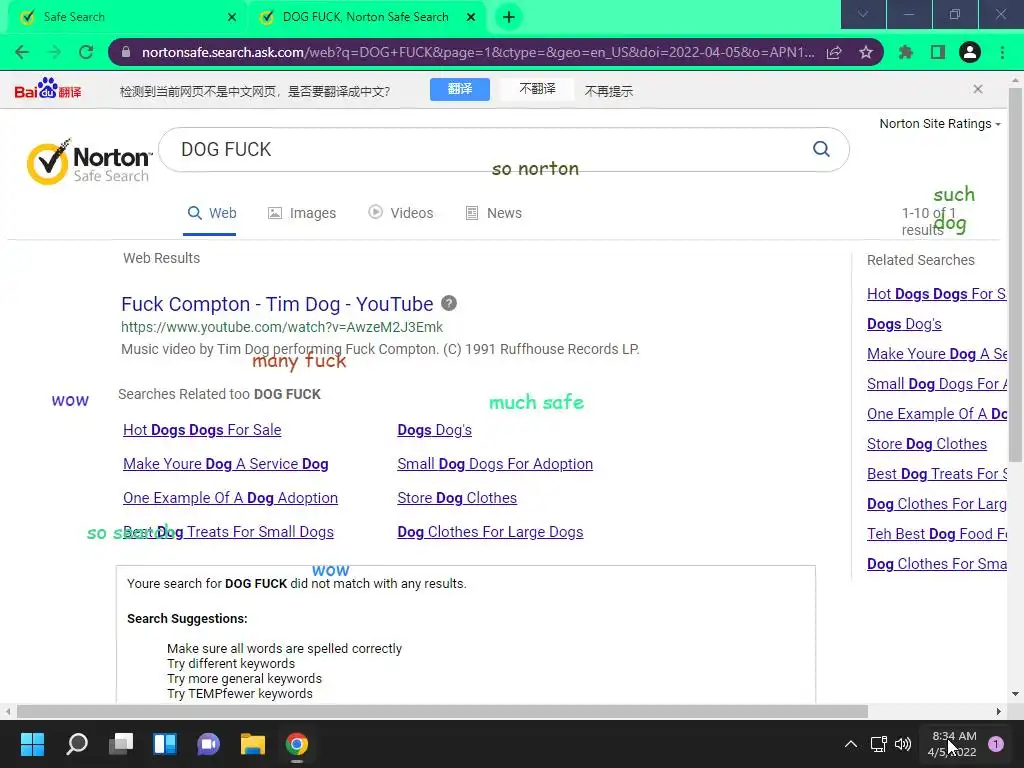
Task: Select the News results tab
Action: click(x=493, y=213)
